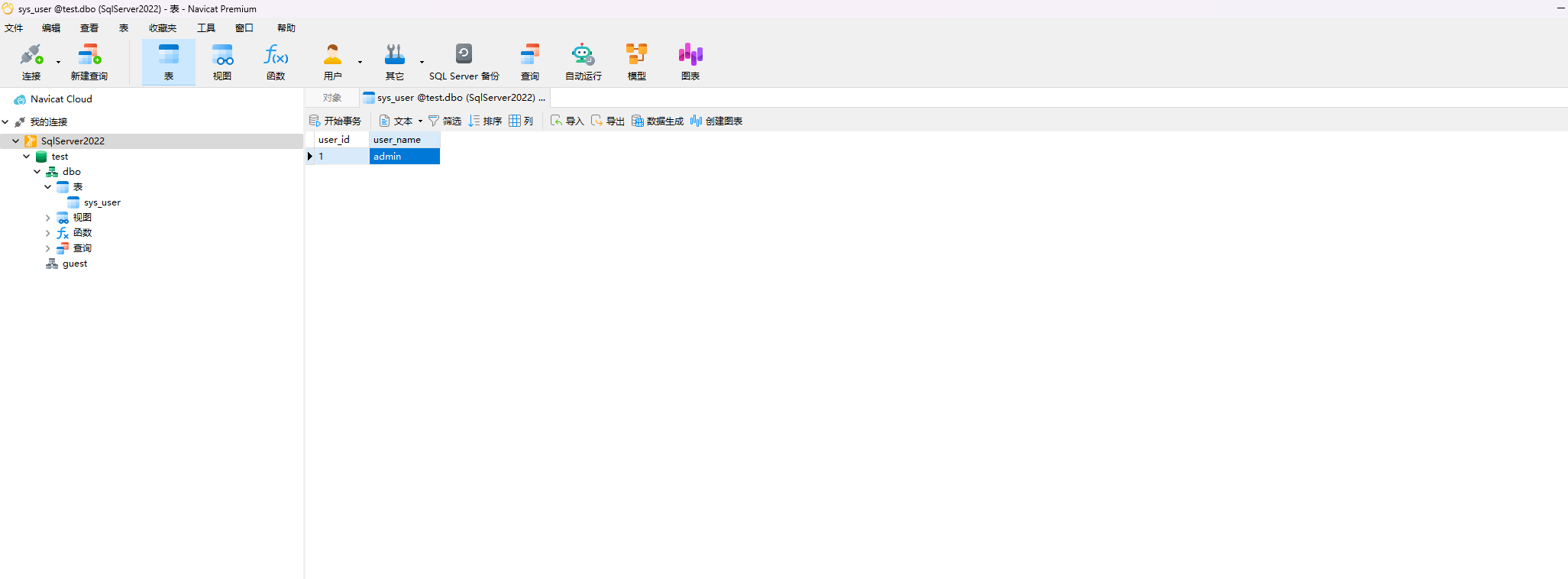Click the Sort (排序) button
Image resolution: width=1568 pixels, height=579 pixels.
(485, 121)
